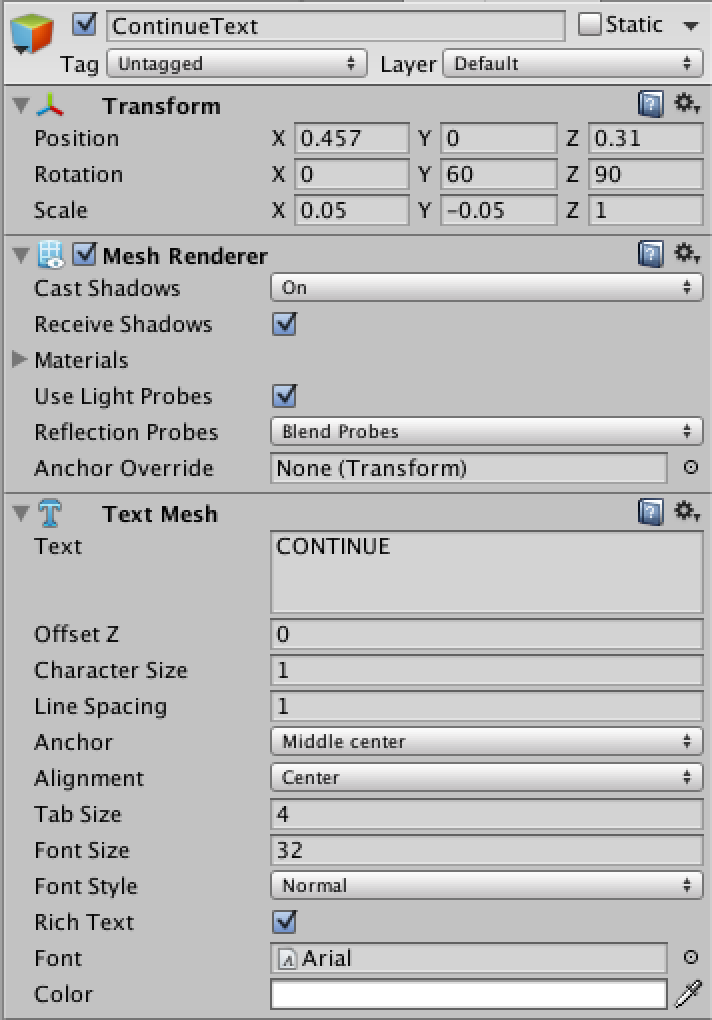Toggle the Static checkbox
Viewport: 712px width, 1020px height.
(x=590, y=24)
